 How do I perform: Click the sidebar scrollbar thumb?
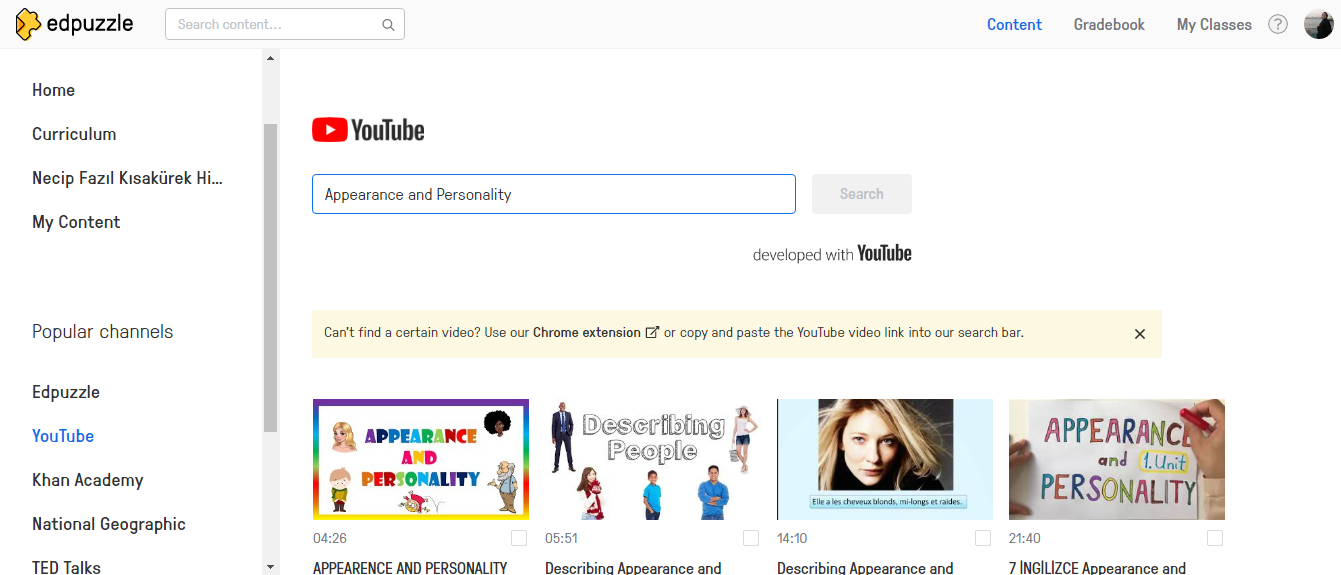coord(270,278)
